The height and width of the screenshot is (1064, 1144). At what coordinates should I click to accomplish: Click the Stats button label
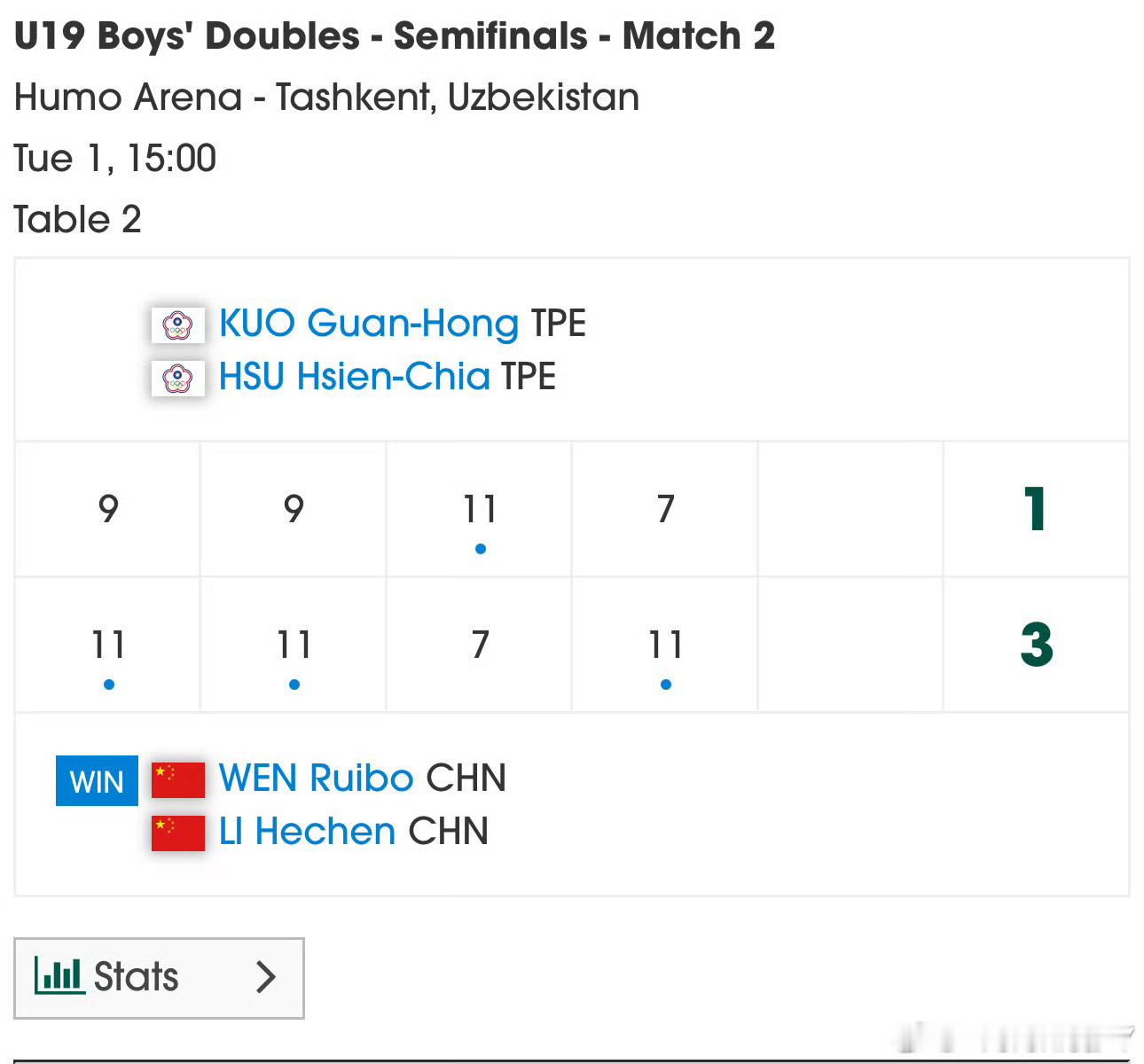[136, 977]
